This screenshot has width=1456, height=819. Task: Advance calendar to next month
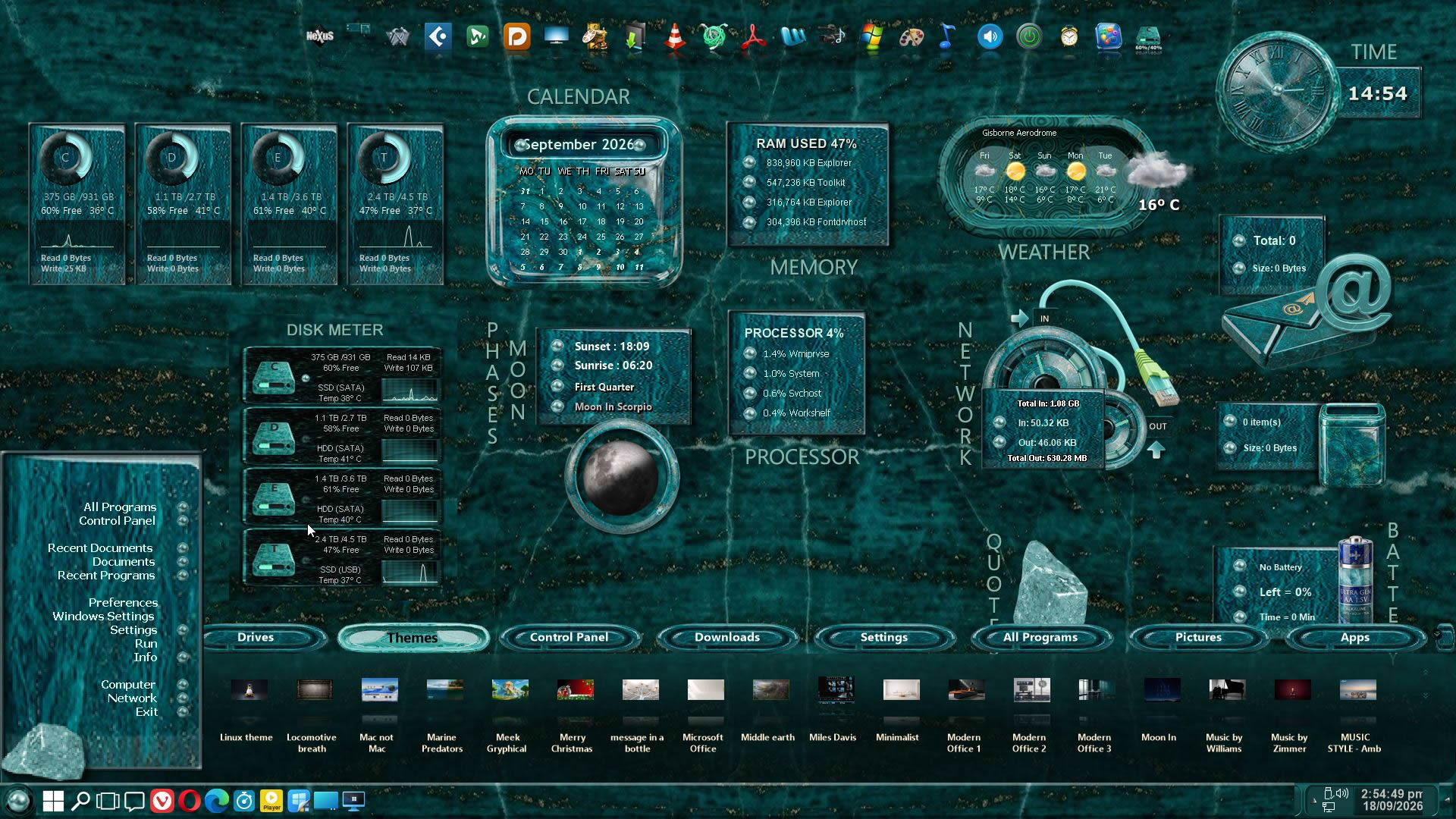(640, 144)
